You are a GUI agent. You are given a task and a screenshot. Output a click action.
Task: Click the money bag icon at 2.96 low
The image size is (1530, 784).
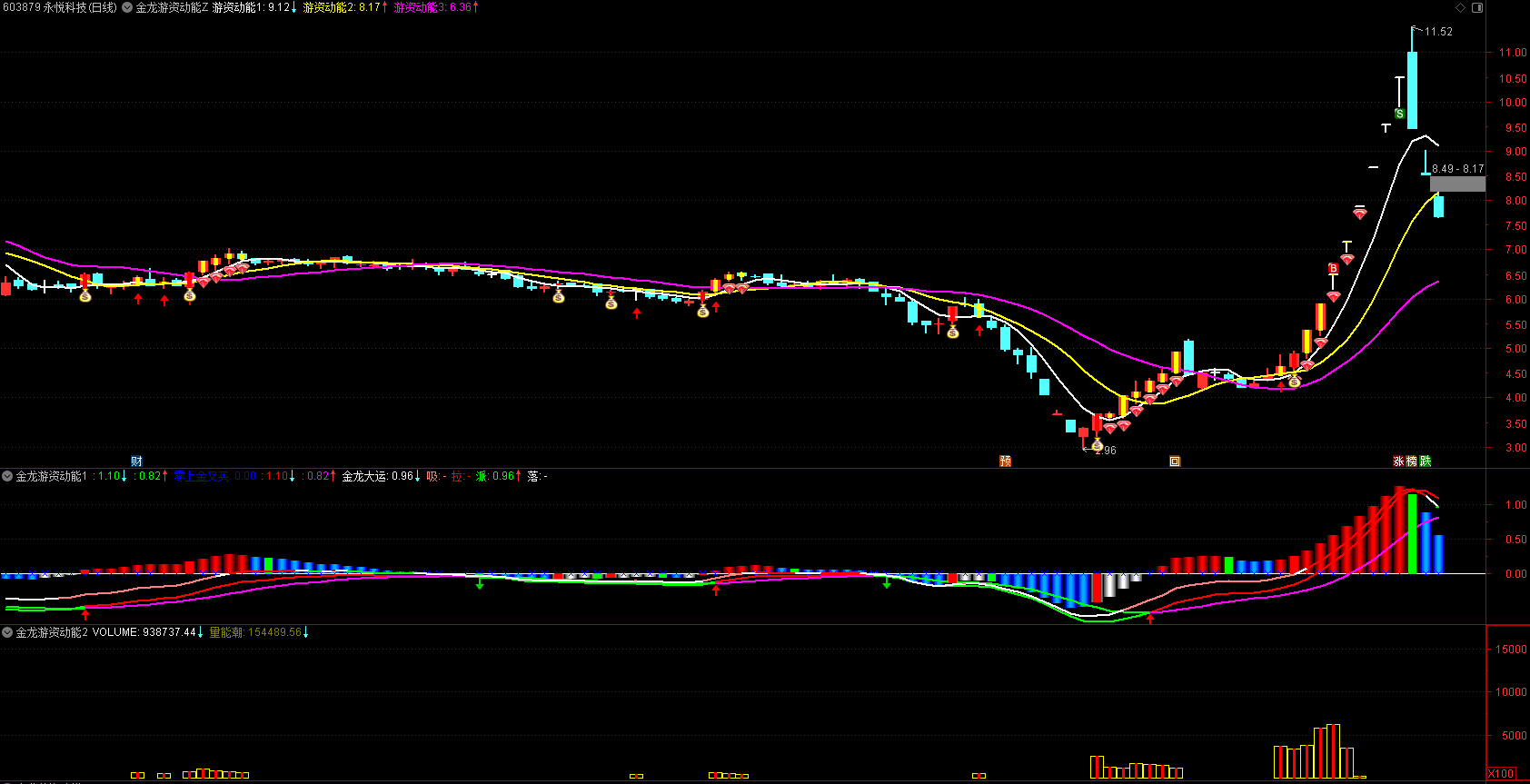1097,445
